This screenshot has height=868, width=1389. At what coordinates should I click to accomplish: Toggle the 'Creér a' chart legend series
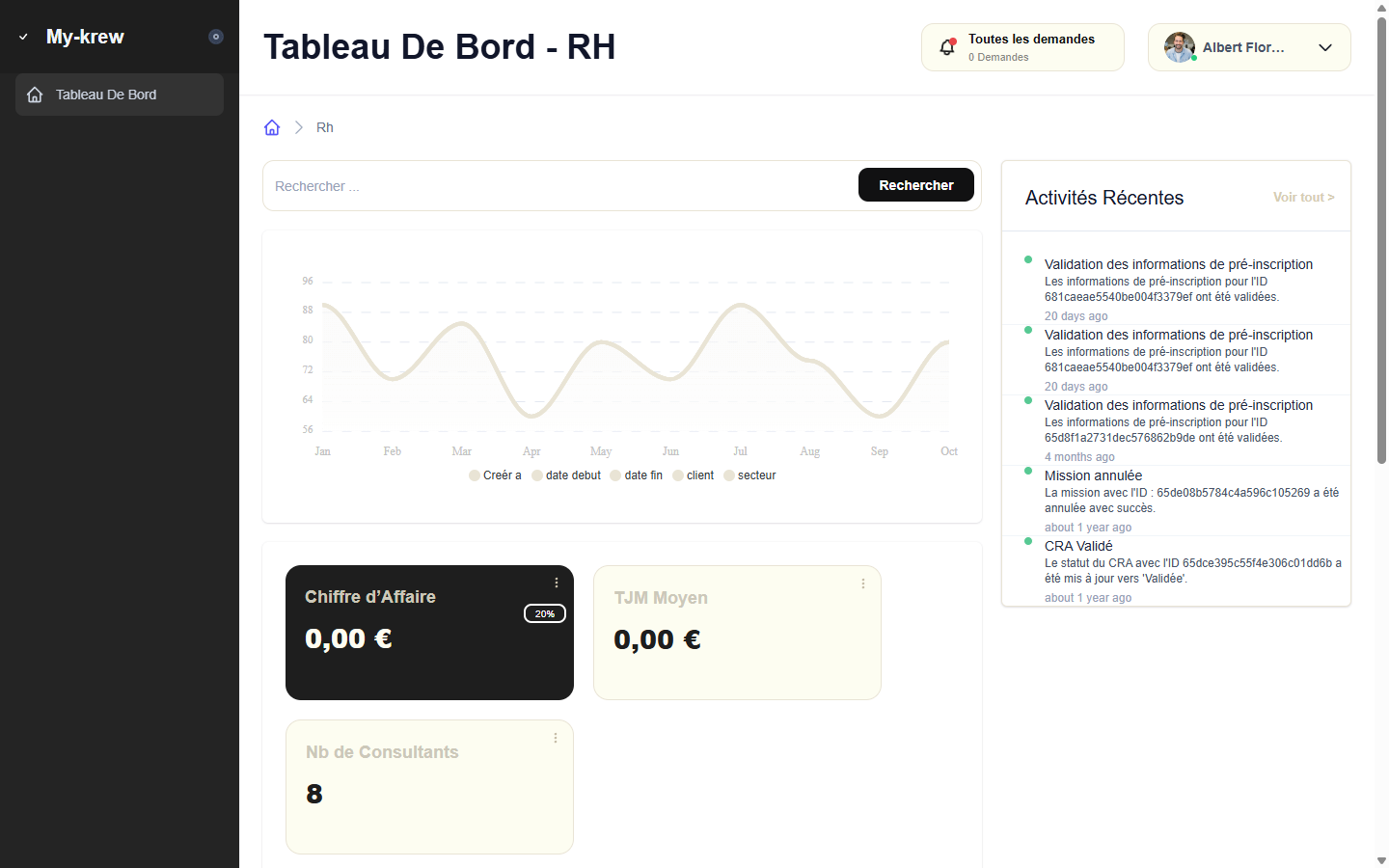point(495,475)
